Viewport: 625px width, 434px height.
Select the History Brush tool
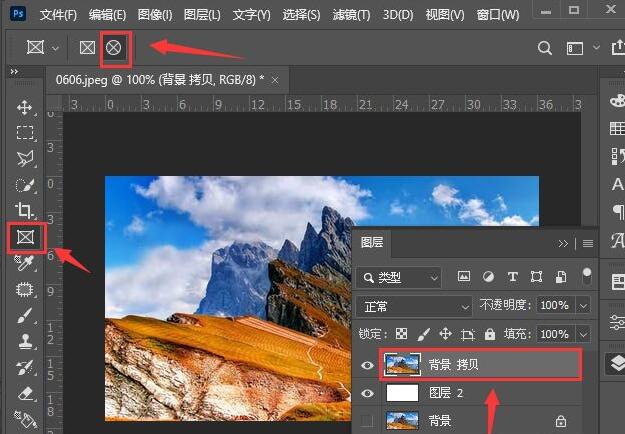(25, 367)
